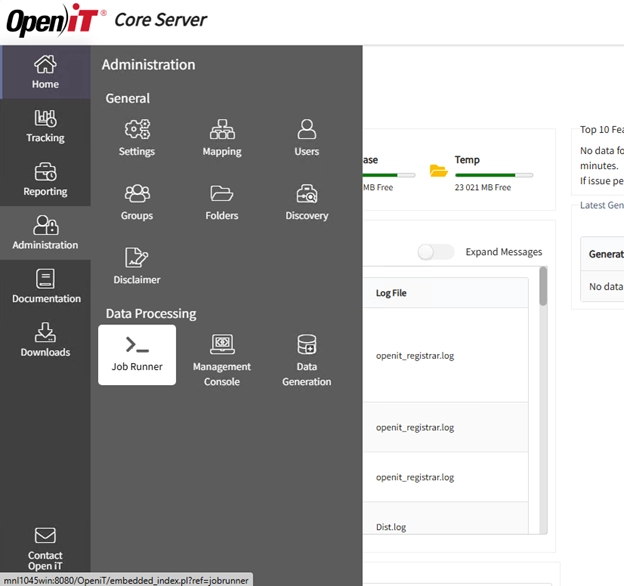Select Administration in the sidebar
The height and width of the screenshot is (586, 624).
(x=45, y=233)
